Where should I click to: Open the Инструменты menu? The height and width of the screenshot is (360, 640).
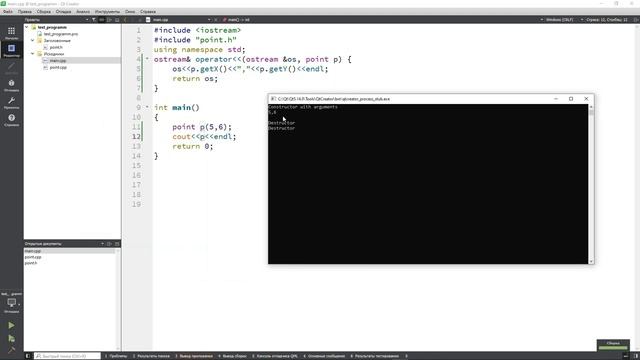click(107, 12)
